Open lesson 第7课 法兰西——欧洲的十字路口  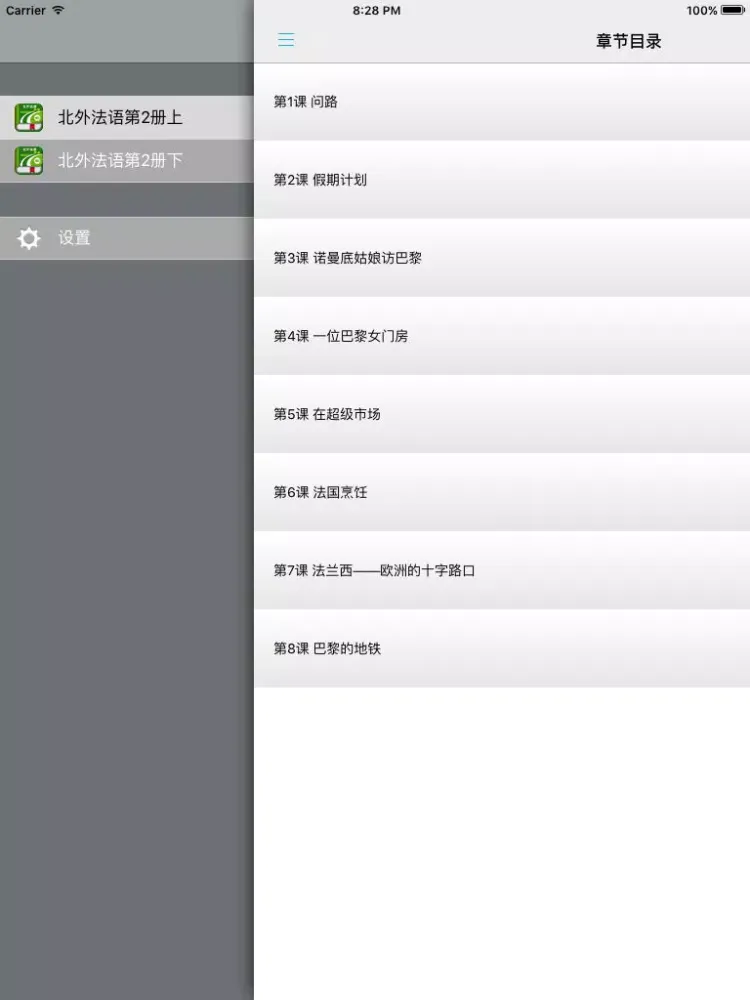click(x=502, y=570)
